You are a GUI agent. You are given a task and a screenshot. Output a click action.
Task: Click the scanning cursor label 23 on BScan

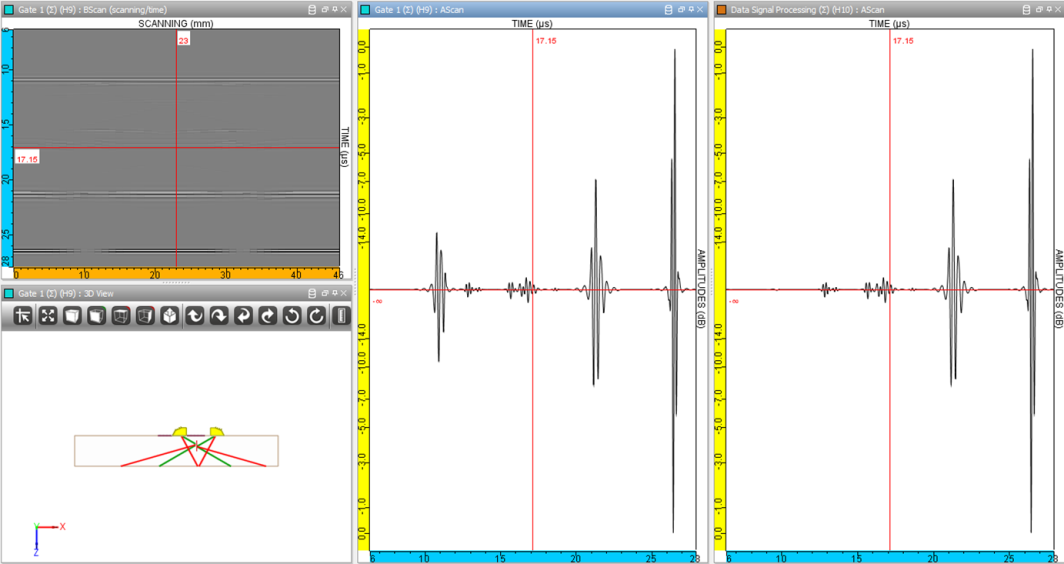click(183, 40)
